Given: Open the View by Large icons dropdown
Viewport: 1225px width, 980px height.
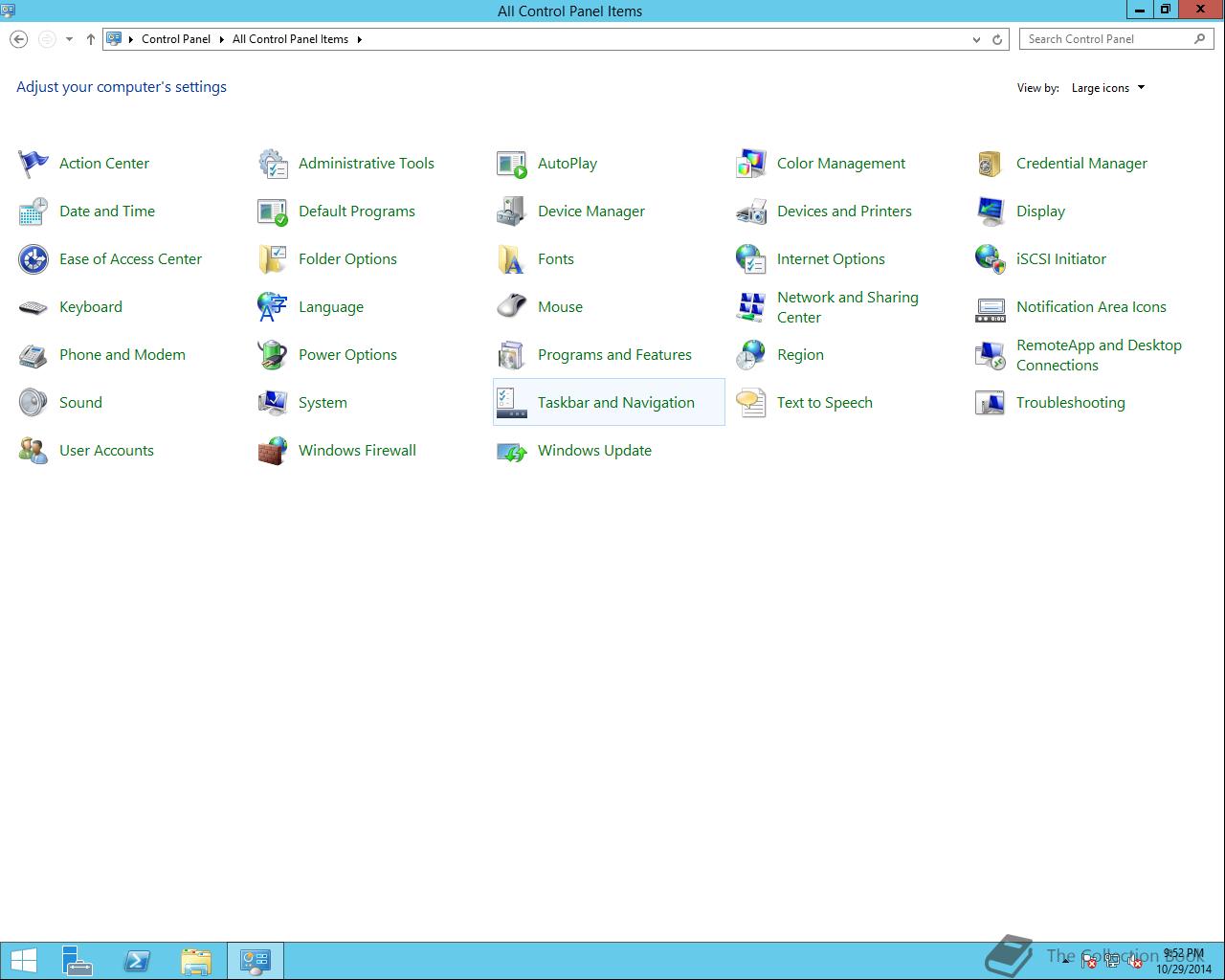Looking at the screenshot, I should click(1108, 88).
